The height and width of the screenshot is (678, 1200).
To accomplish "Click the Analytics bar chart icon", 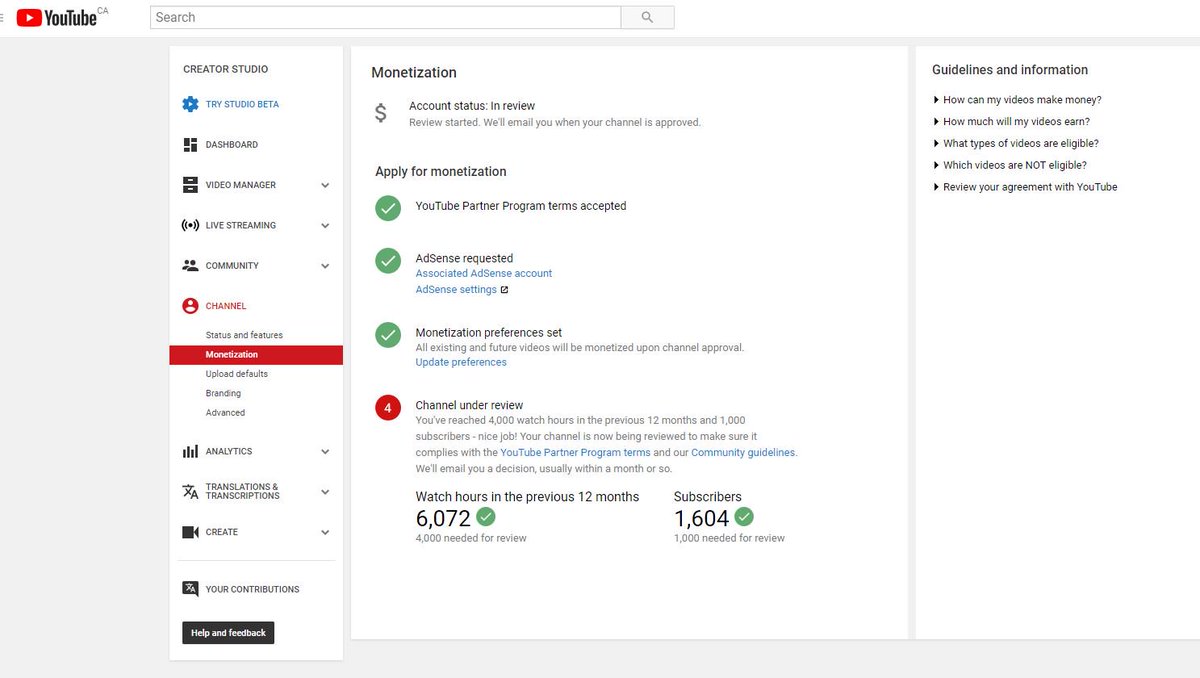I will click(x=190, y=452).
